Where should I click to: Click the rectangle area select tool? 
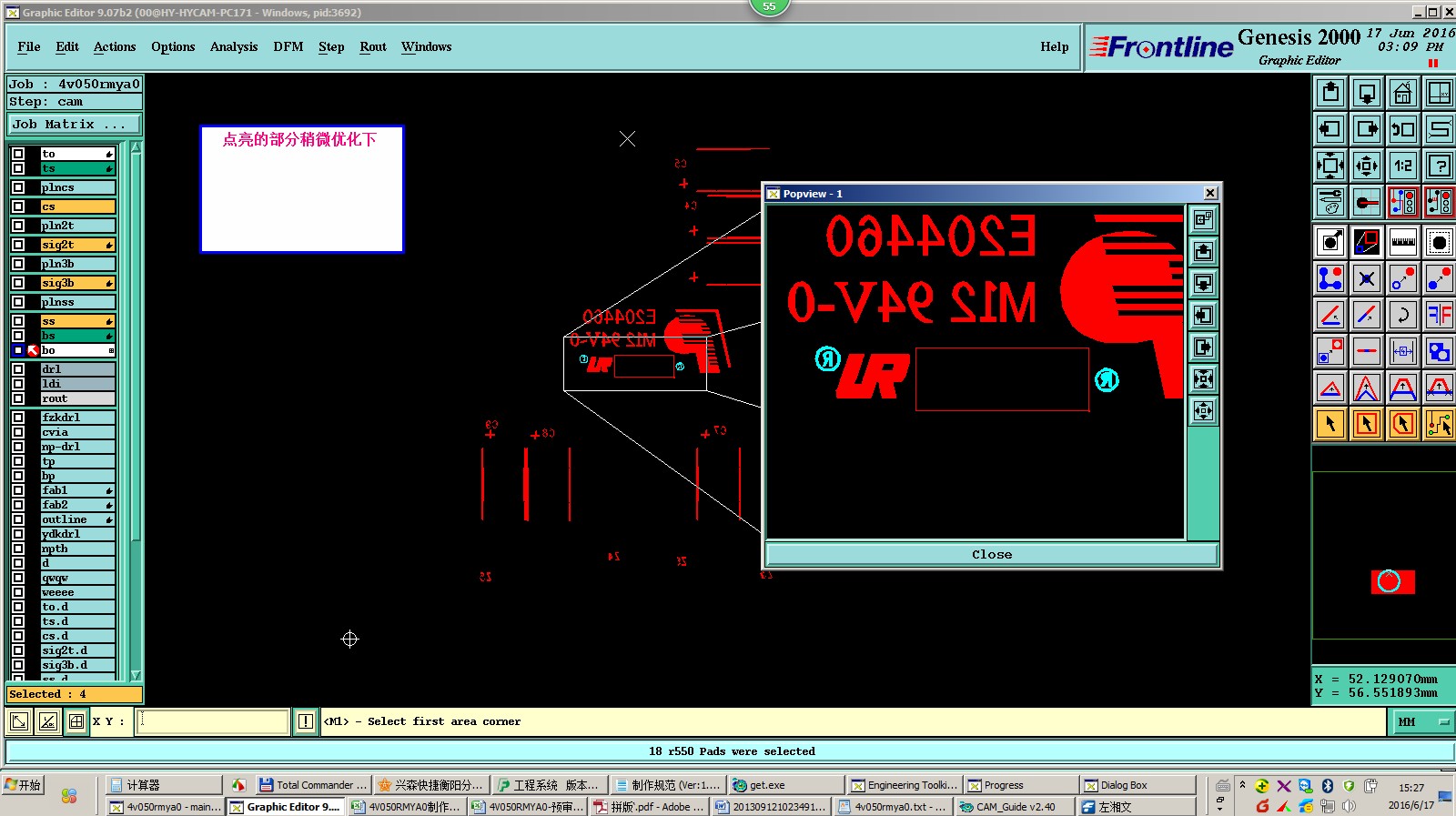[x=1367, y=424]
